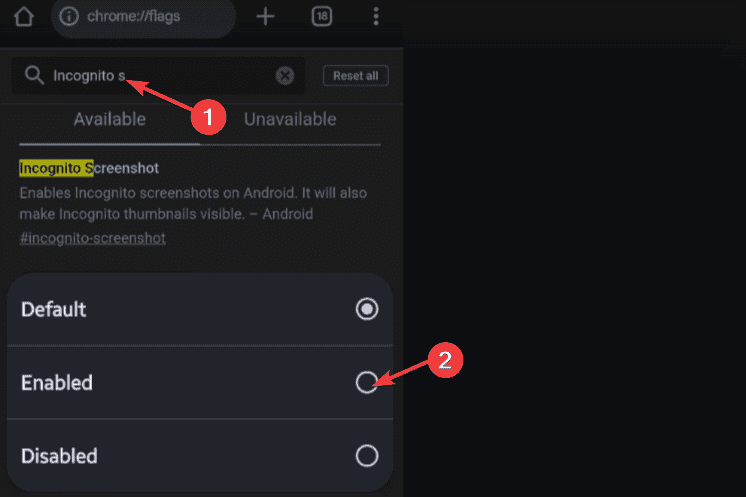The width and height of the screenshot is (746, 497).
Task: Clear the flags search text
Action: (x=285, y=76)
